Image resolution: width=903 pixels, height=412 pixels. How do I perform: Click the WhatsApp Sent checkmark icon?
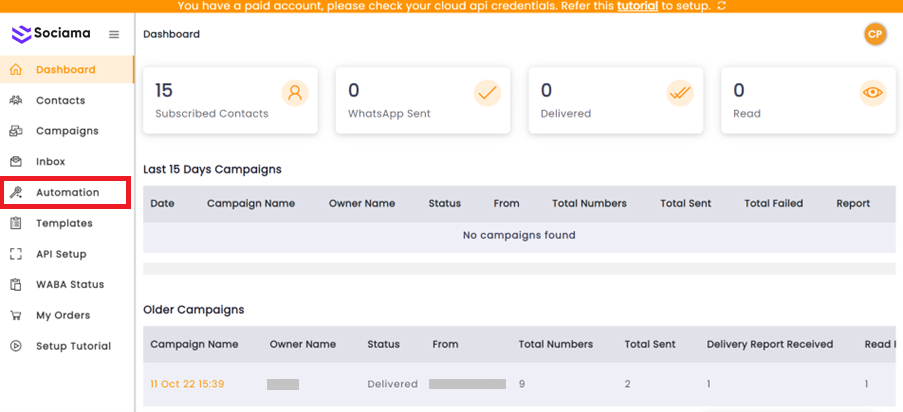click(487, 93)
